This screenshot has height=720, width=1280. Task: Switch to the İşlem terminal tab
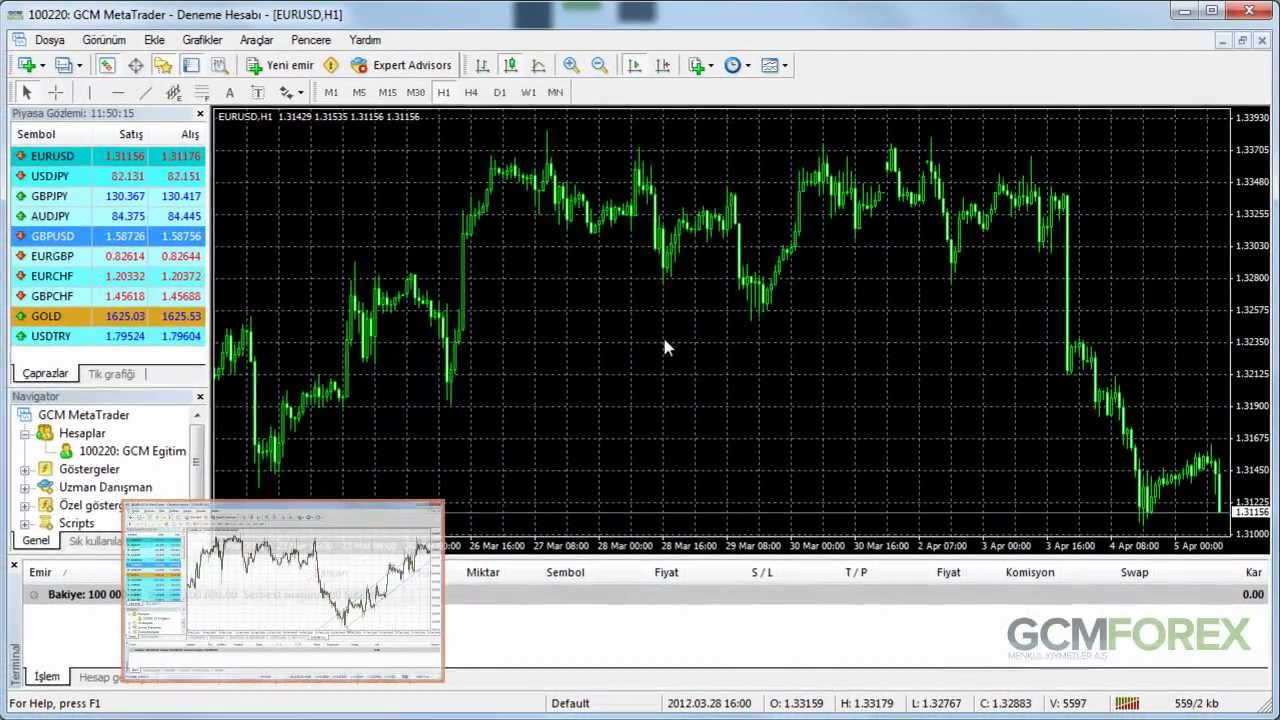tap(47, 677)
